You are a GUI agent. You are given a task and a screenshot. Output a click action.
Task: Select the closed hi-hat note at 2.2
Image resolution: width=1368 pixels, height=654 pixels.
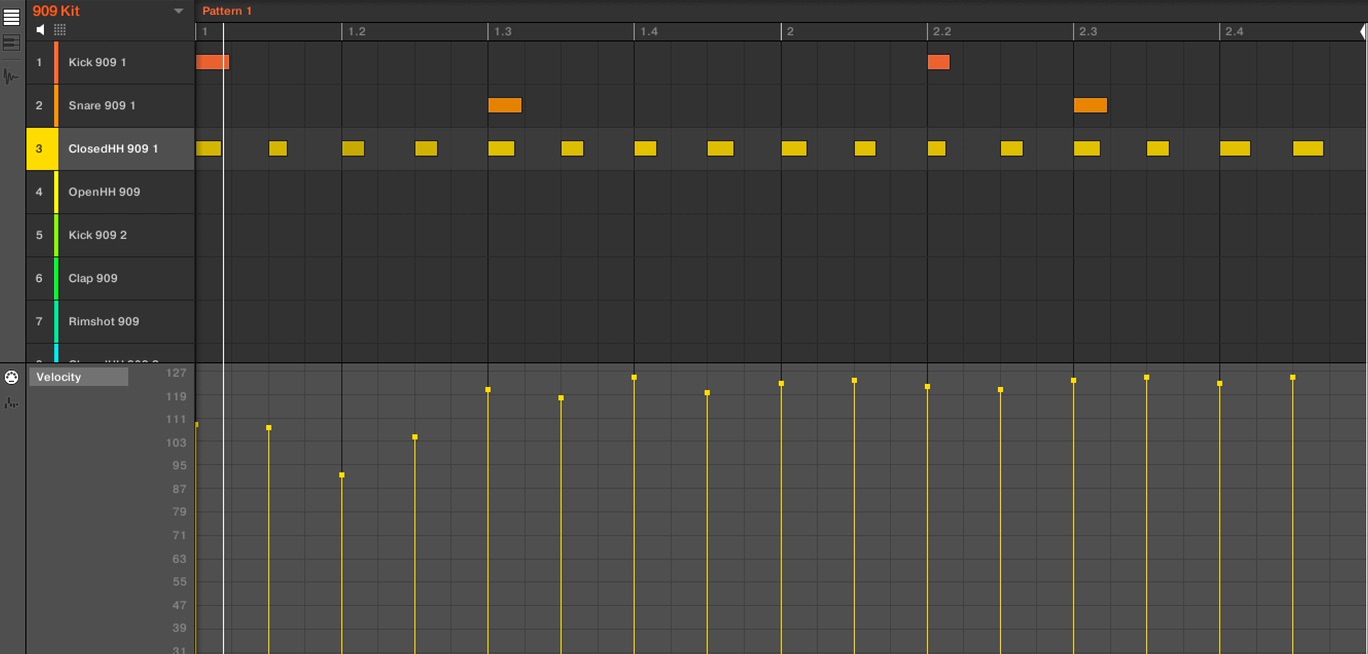(936, 148)
